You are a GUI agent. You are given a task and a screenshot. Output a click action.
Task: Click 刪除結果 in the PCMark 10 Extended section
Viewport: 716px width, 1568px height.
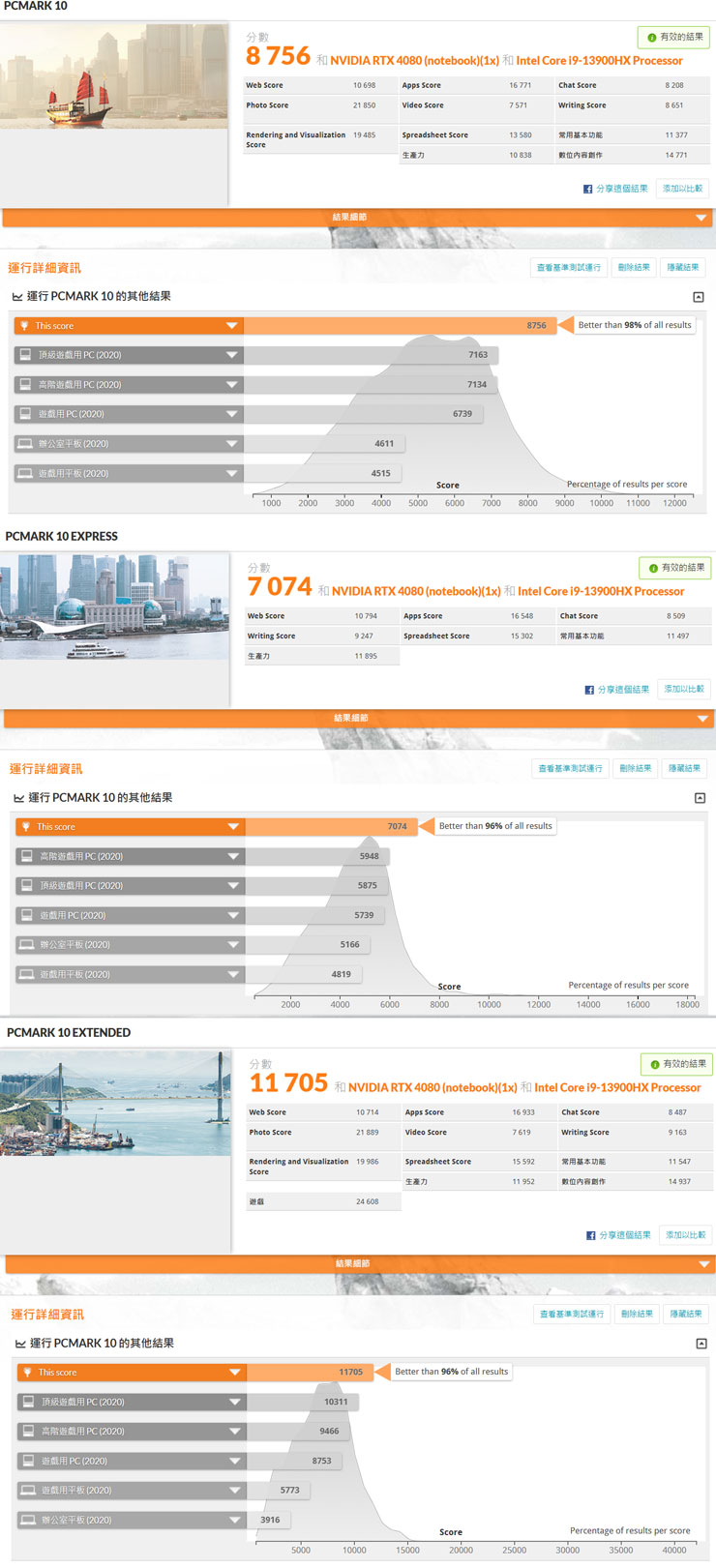click(x=637, y=1314)
